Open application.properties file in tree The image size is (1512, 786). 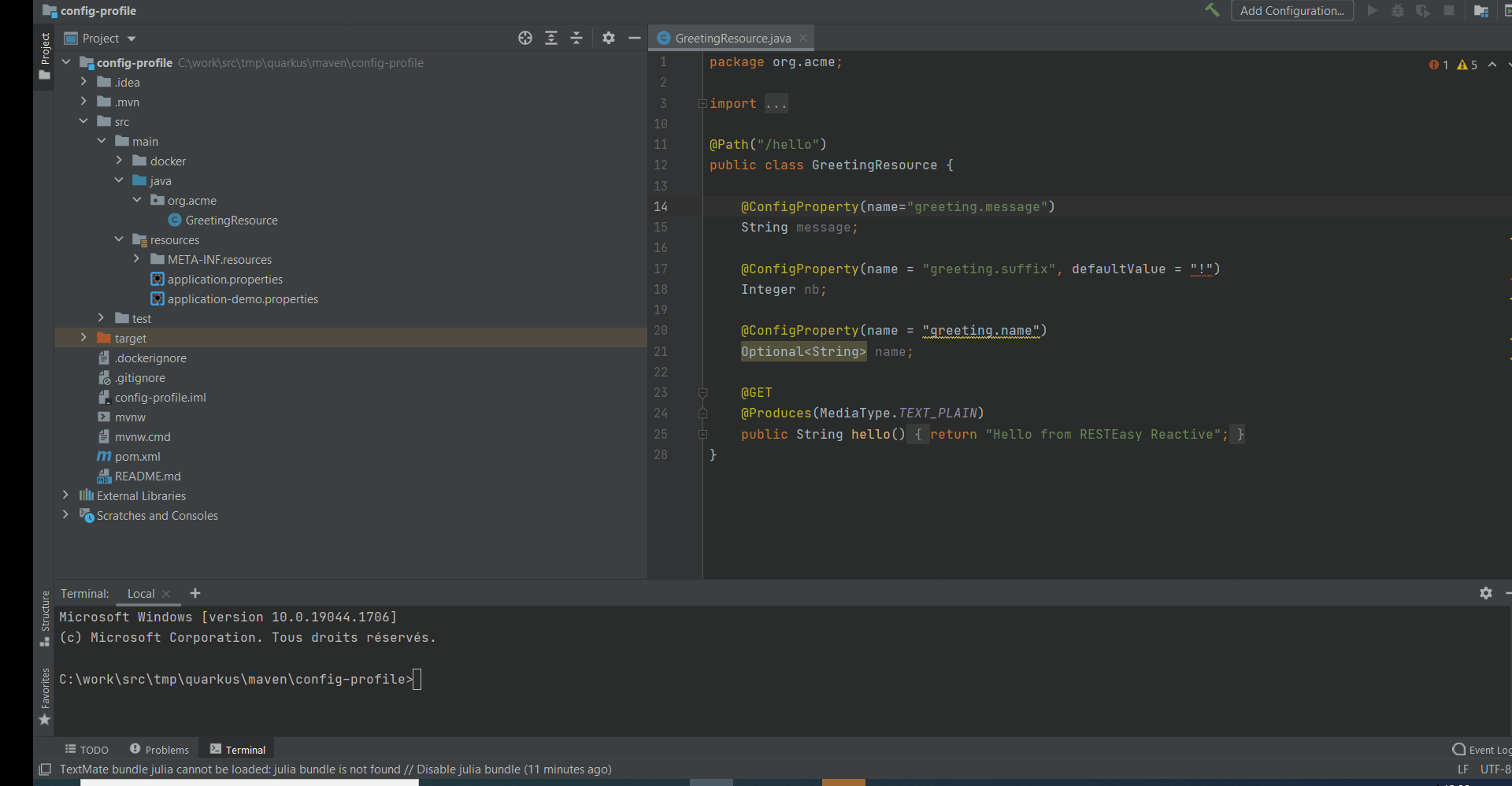tap(224, 280)
